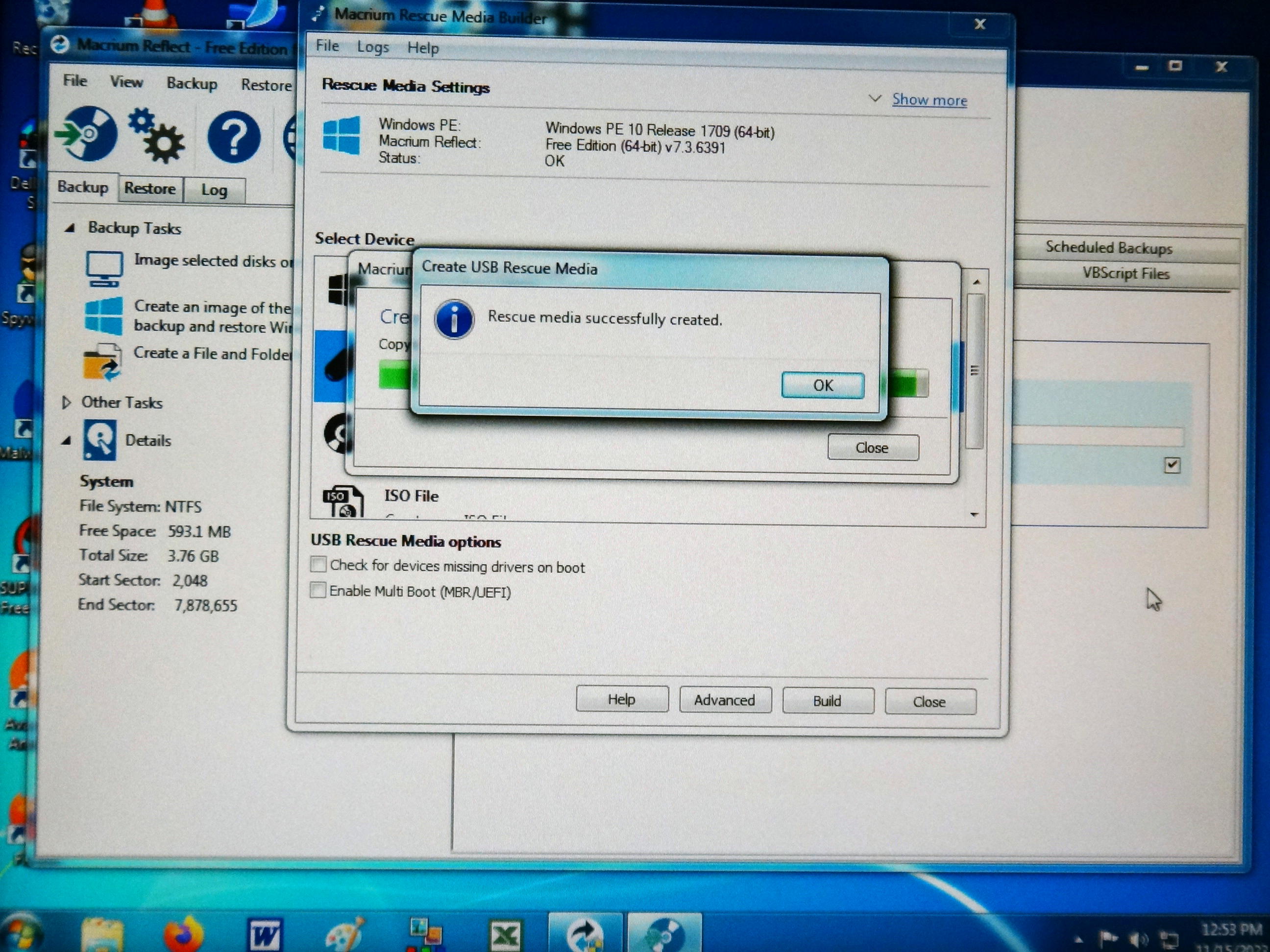Click the create rescue media disc toolbar icon
1270x952 pixels.
[87, 134]
